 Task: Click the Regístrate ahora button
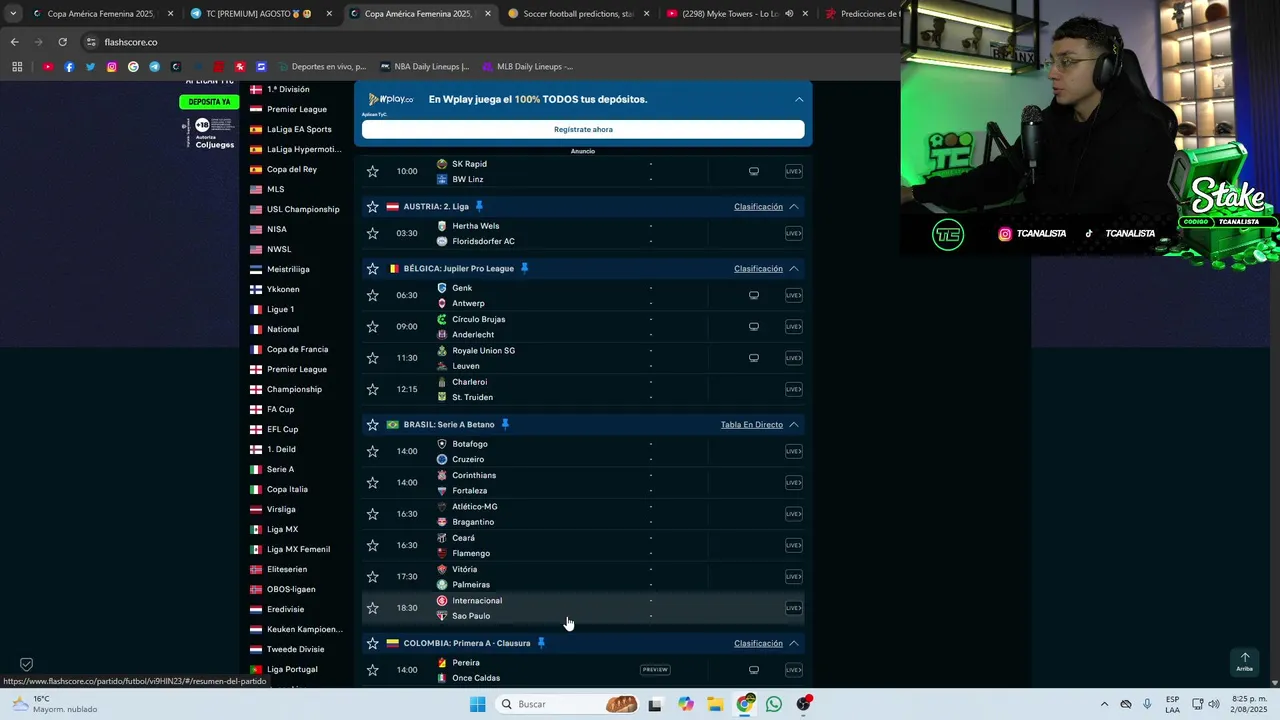tap(583, 129)
